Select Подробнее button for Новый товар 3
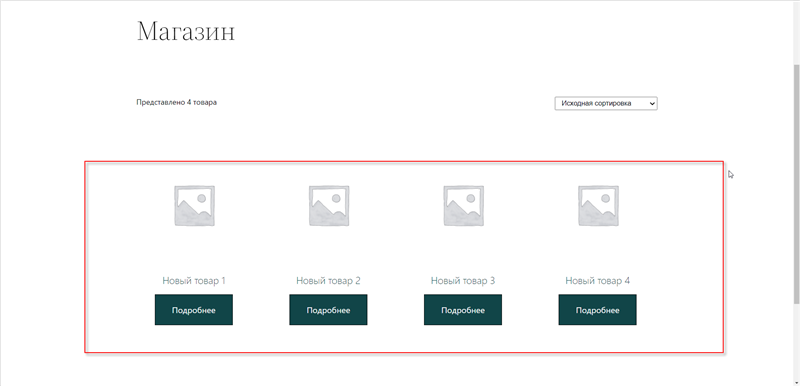This screenshot has height=386, width=800. pyautogui.click(x=463, y=310)
